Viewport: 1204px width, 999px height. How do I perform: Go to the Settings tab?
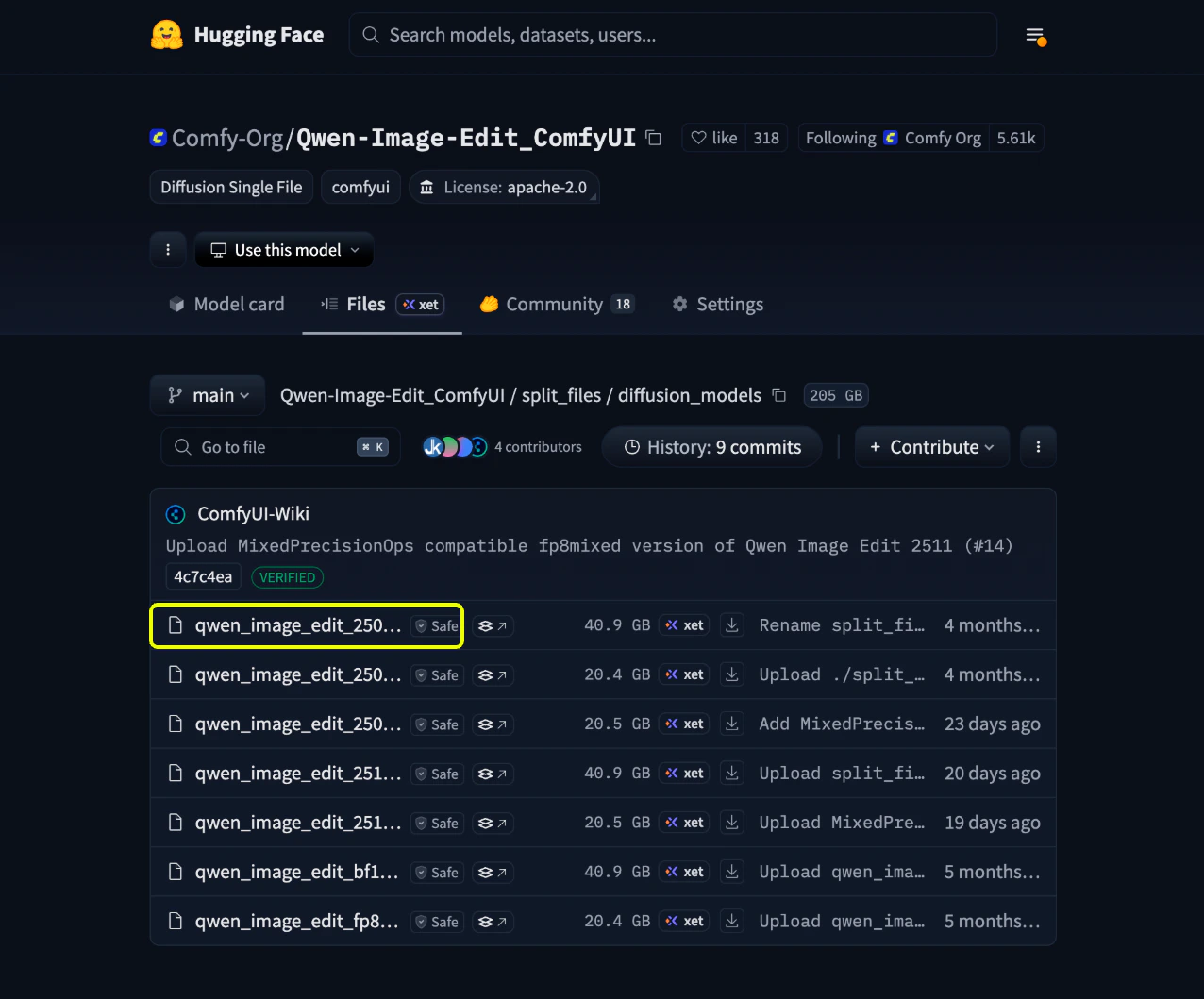coord(718,304)
